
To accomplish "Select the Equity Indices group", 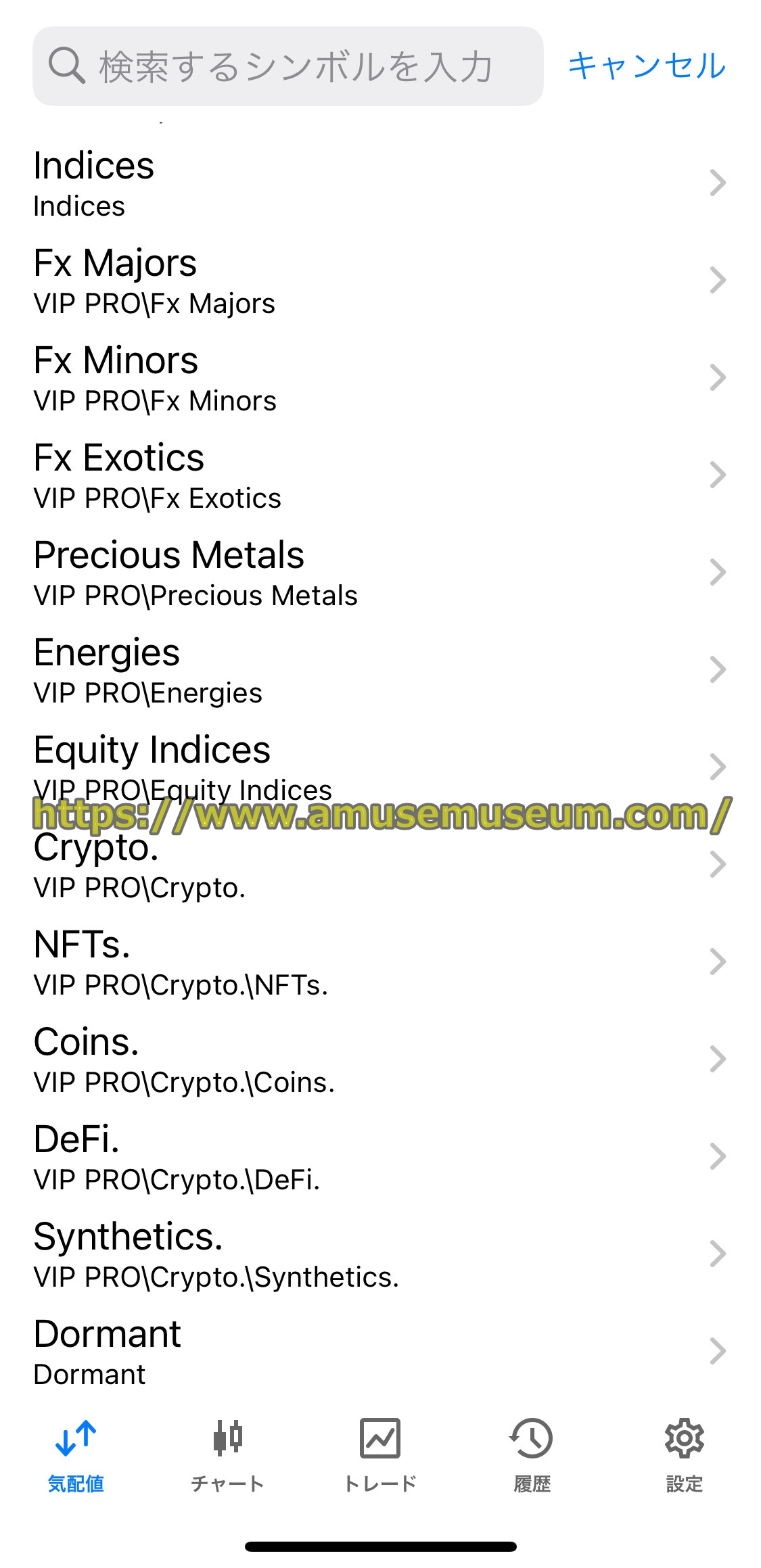I will coord(380,767).
